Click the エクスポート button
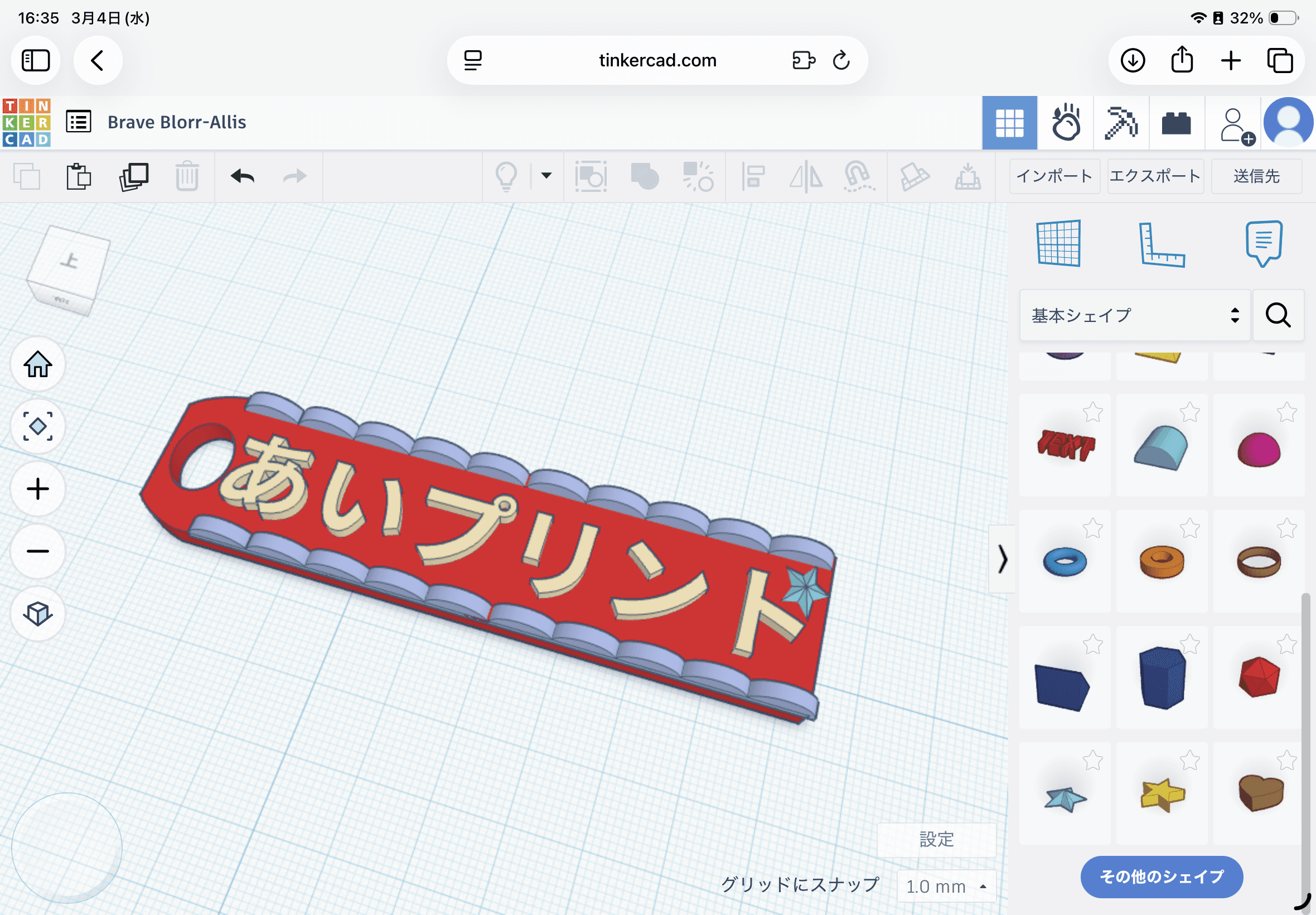1316x915 pixels. click(1155, 176)
